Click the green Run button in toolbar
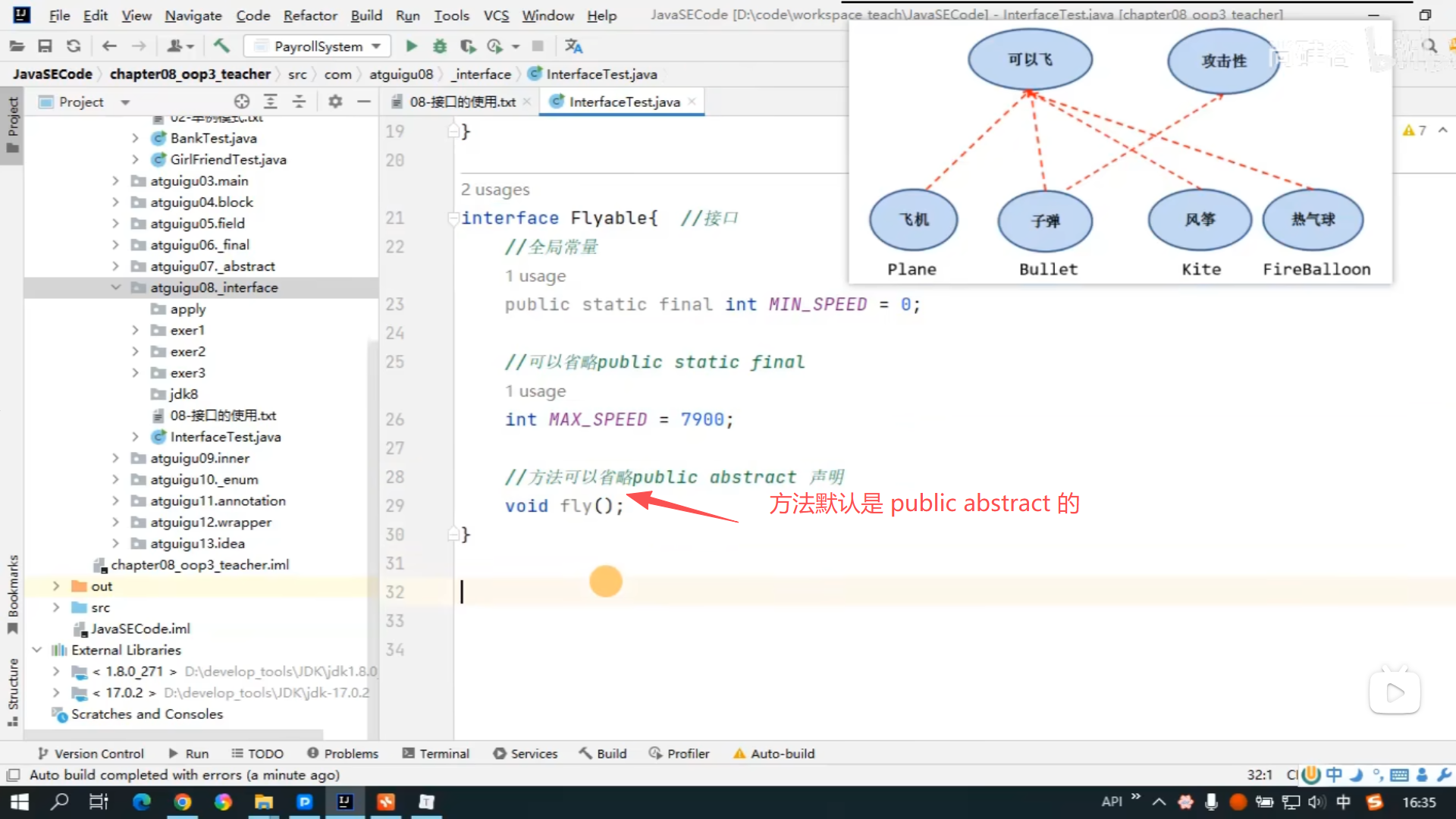 tap(411, 46)
